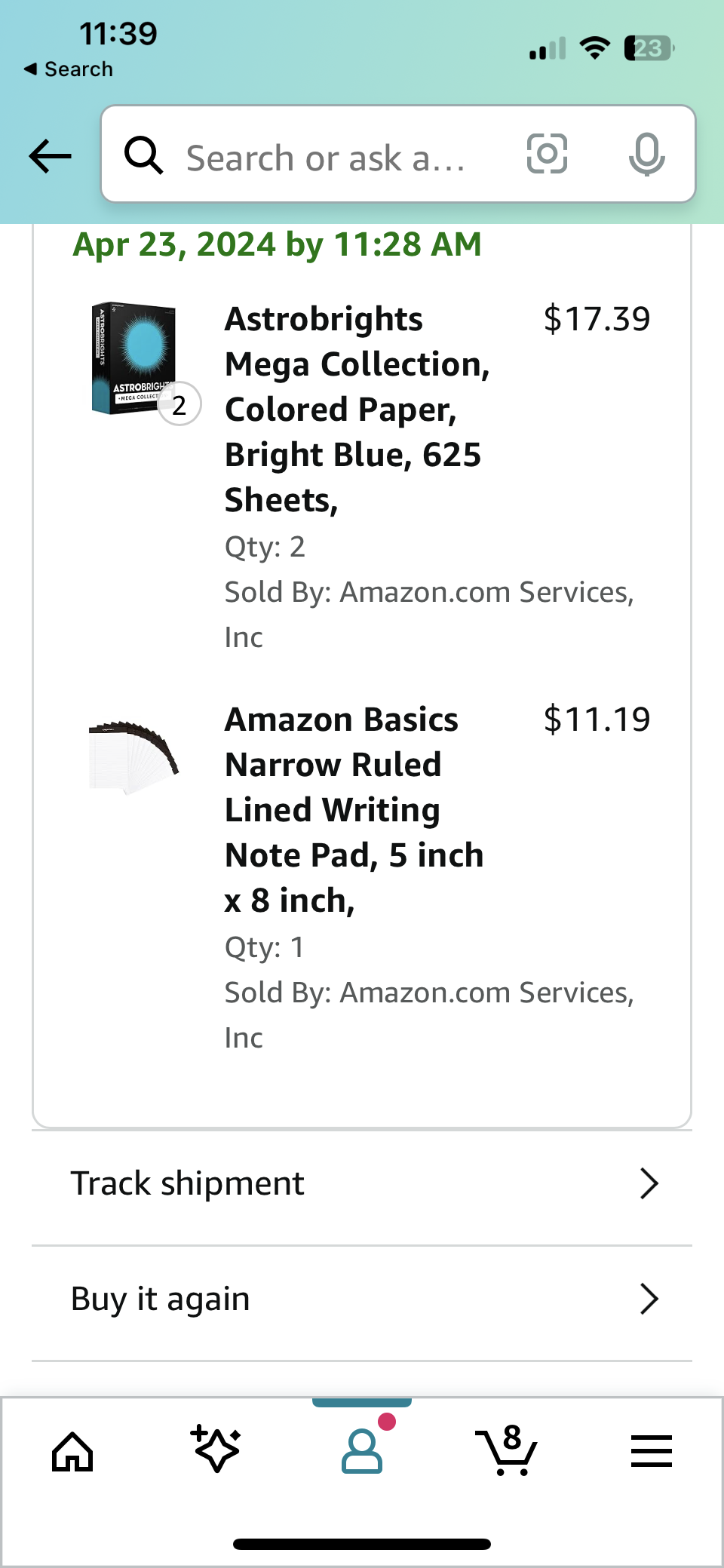This screenshot has width=724, height=1568.
Task: Open the camera visual search
Action: click(545, 155)
